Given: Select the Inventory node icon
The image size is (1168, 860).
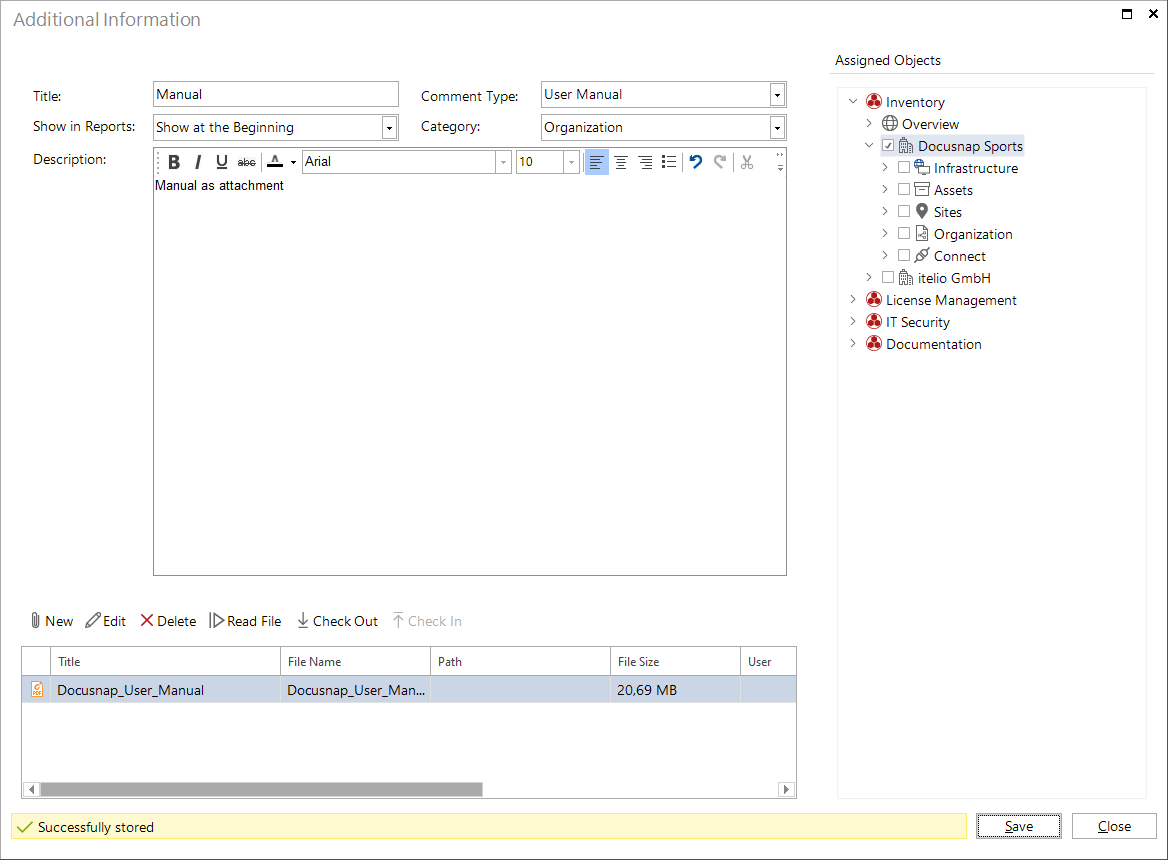Looking at the screenshot, I should coord(874,101).
